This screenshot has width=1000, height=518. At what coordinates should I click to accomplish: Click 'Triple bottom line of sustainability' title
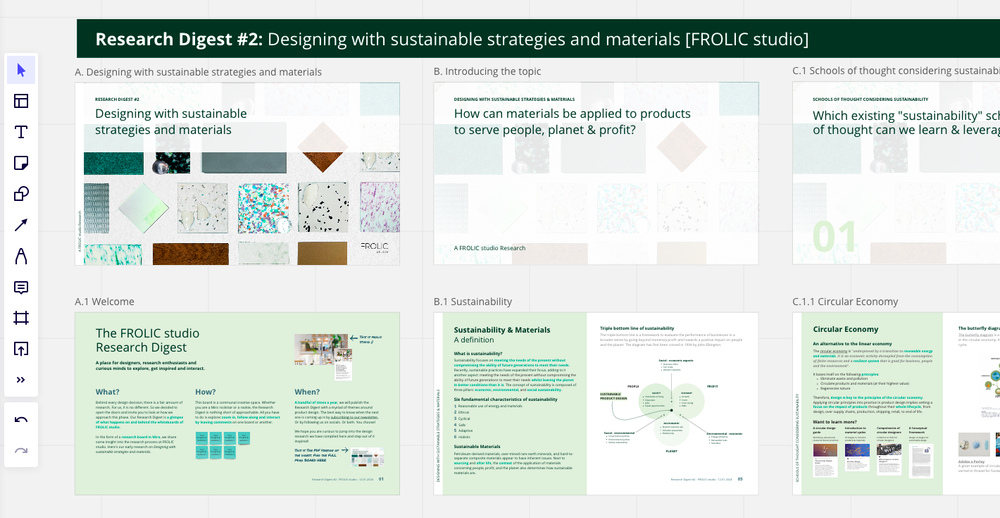tap(637, 328)
